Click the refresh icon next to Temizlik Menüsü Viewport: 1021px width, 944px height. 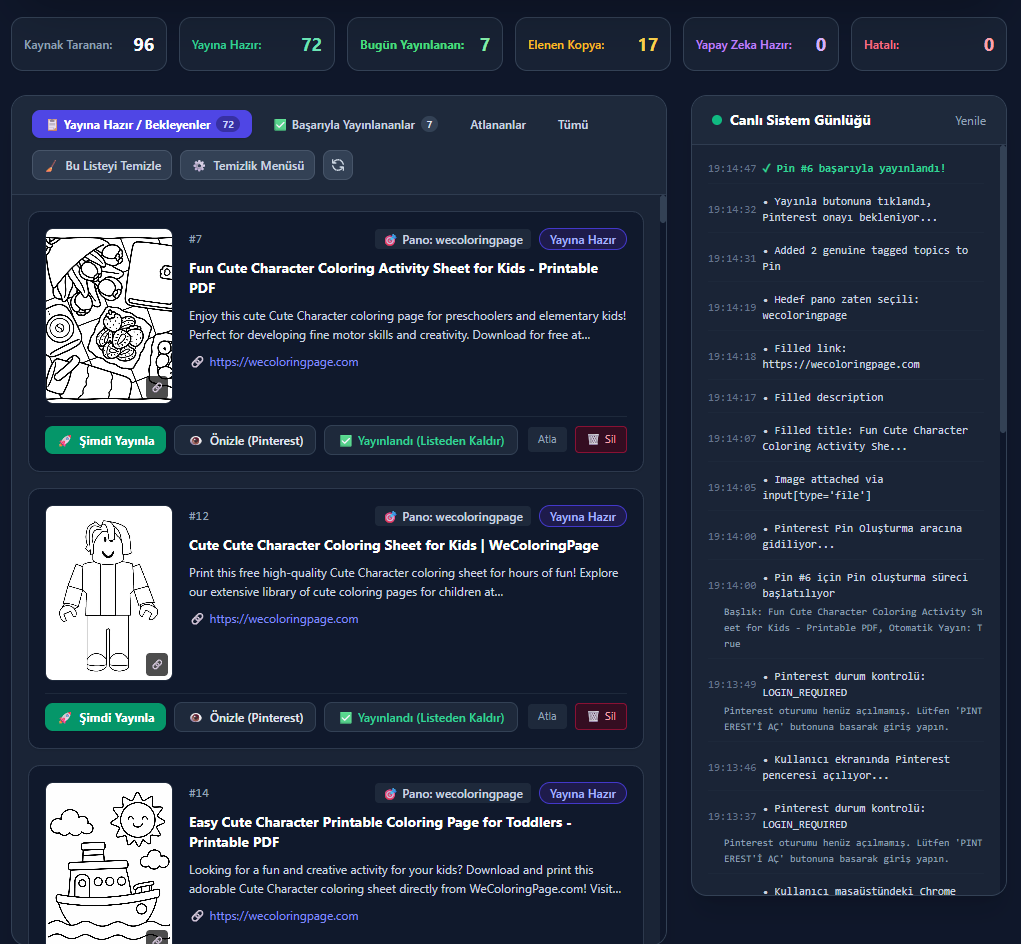pyautogui.click(x=338, y=165)
